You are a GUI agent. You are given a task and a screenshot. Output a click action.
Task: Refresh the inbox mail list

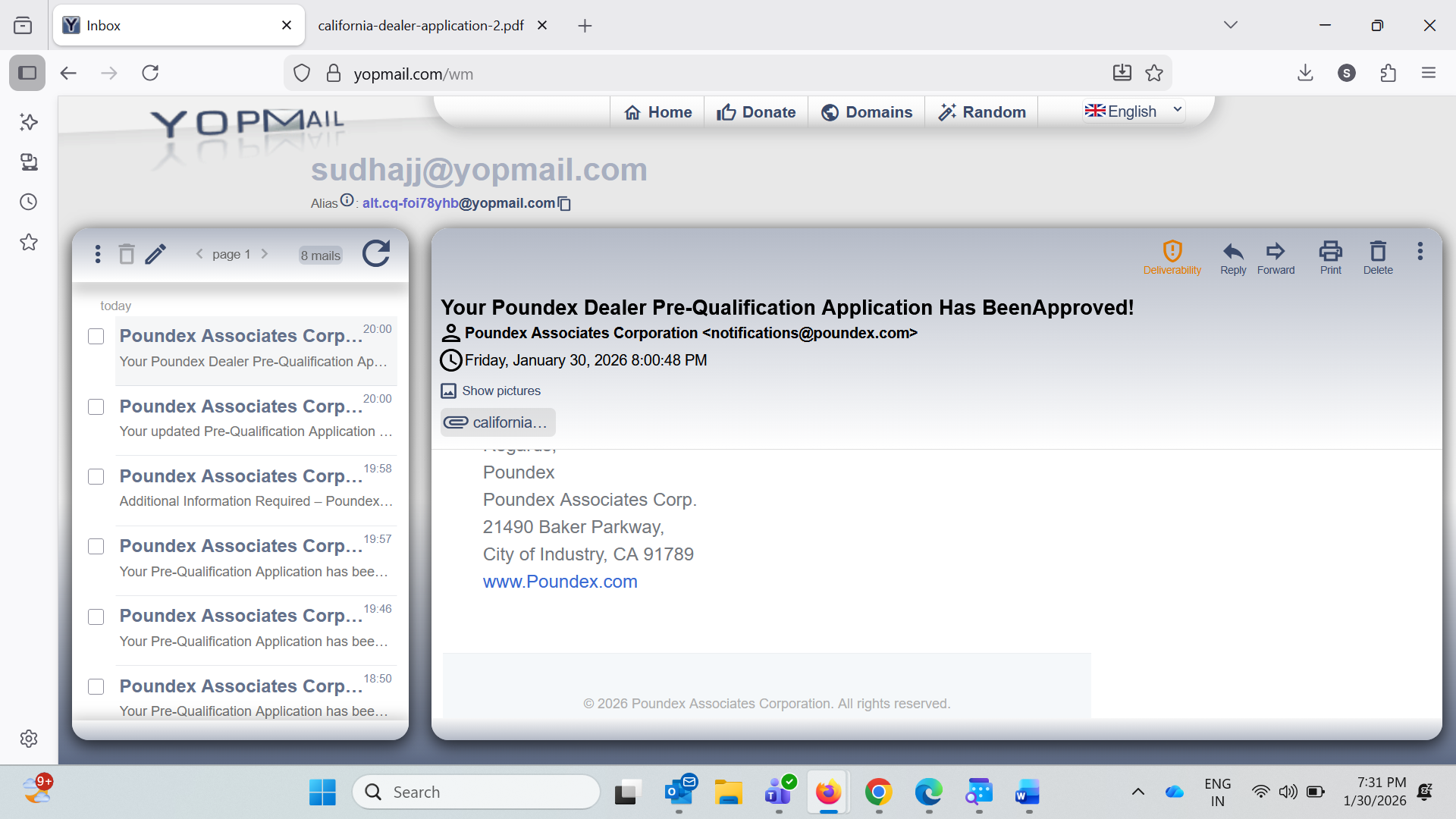point(376,253)
